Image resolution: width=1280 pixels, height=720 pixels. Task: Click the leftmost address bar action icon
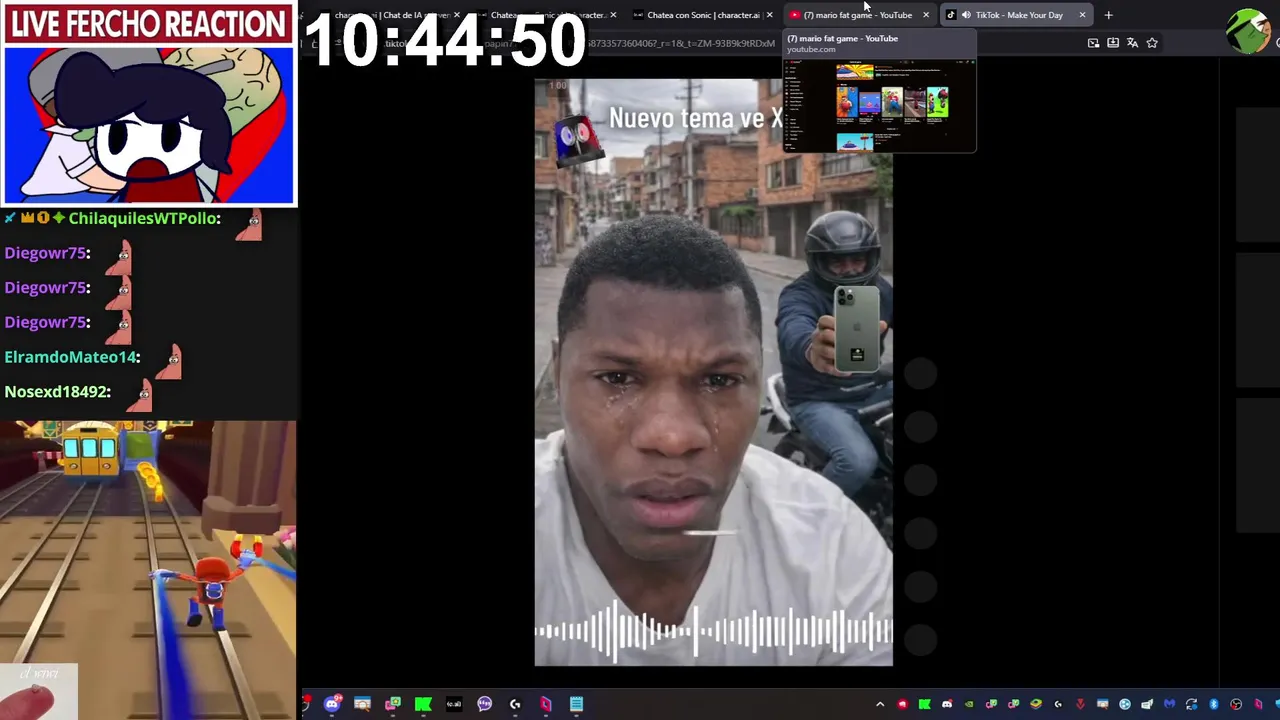click(1093, 43)
